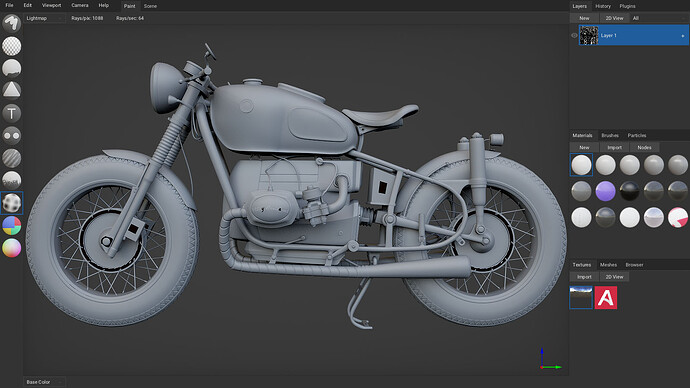This screenshot has height=388, width=690.
Task: Open the File menu
Action: click(9, 5)
